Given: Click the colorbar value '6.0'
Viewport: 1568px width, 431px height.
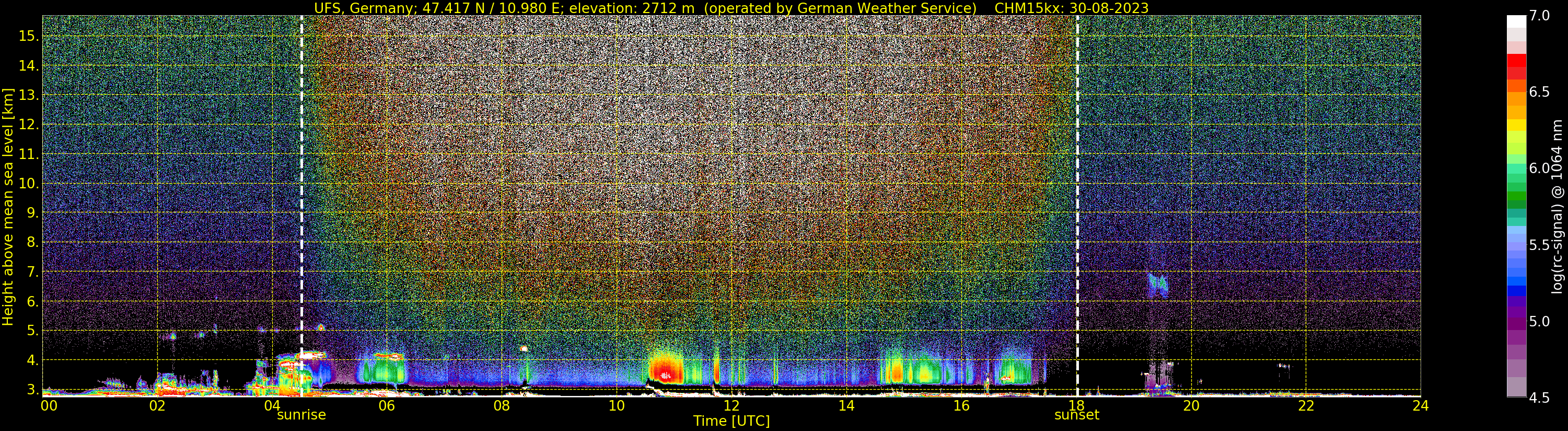Looking at the screenshot, I should 1539,168.
